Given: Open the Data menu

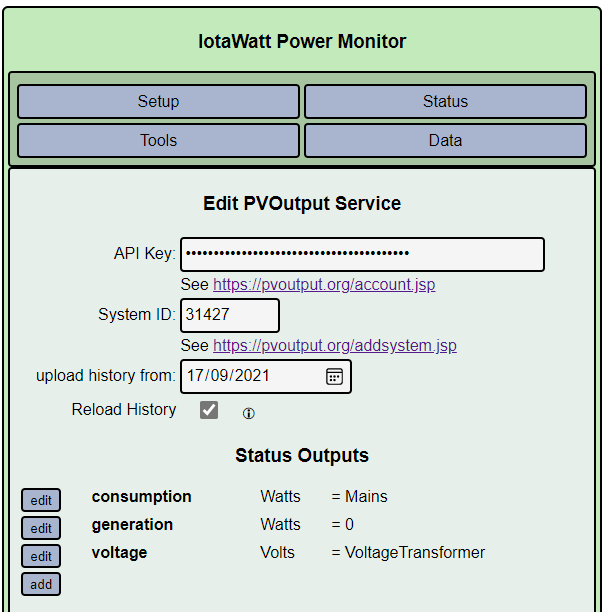Looking at the screenshot, I should [x=445, y=141].
